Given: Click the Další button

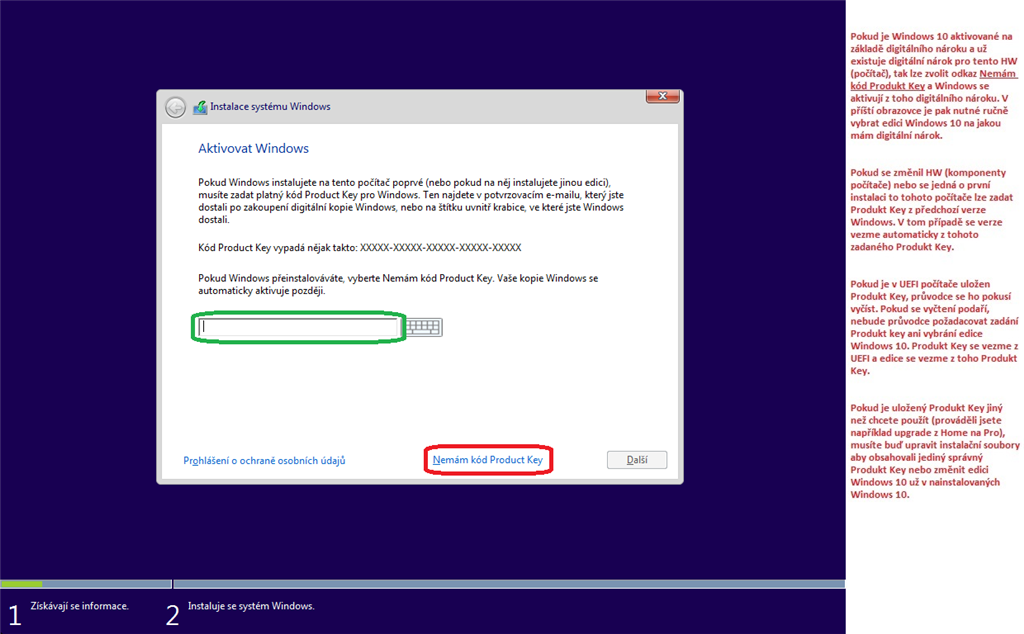Looking at the screenshot, I should click(x=637, y=460).
